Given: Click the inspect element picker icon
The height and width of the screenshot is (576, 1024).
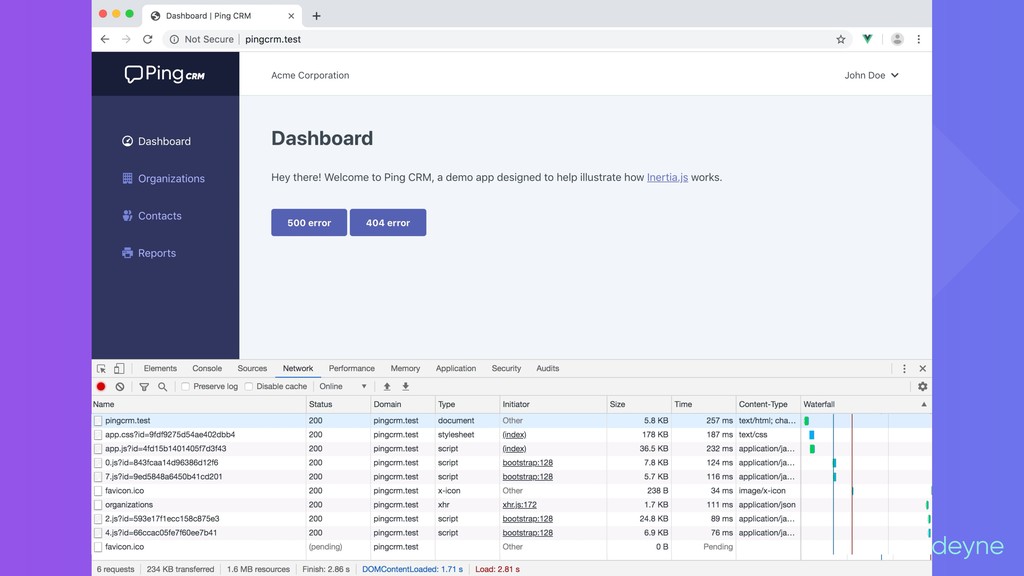Looking at the screenshot, I should 101,369.
